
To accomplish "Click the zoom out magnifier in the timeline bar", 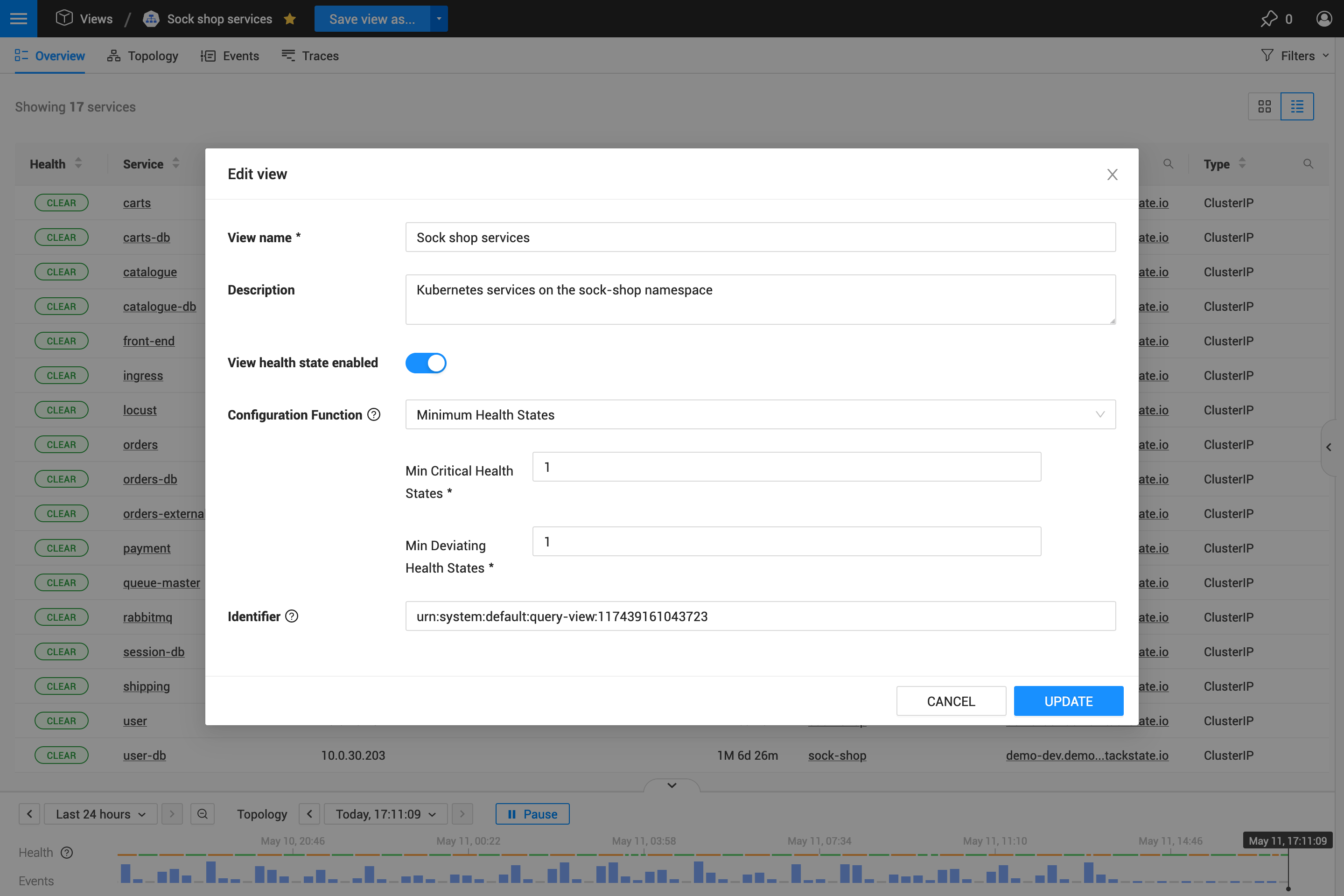I will [202, 814].
